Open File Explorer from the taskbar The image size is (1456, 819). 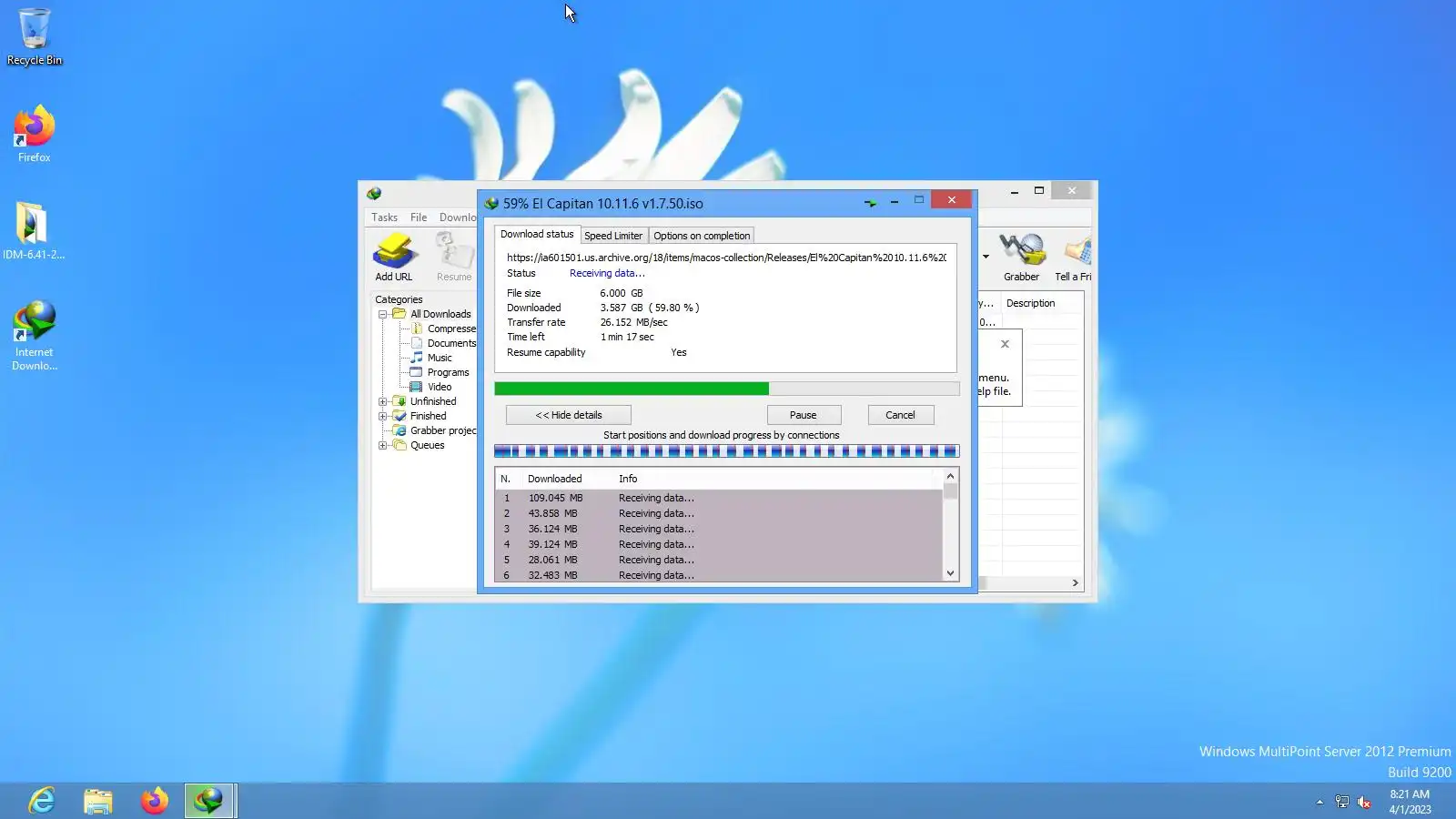[97, 801]
